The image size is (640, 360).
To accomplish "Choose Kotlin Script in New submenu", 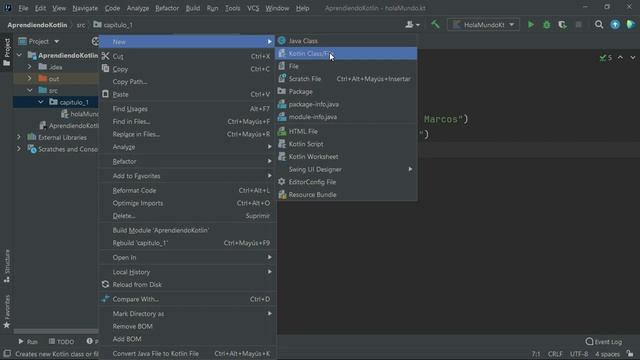I will point(347,144).
